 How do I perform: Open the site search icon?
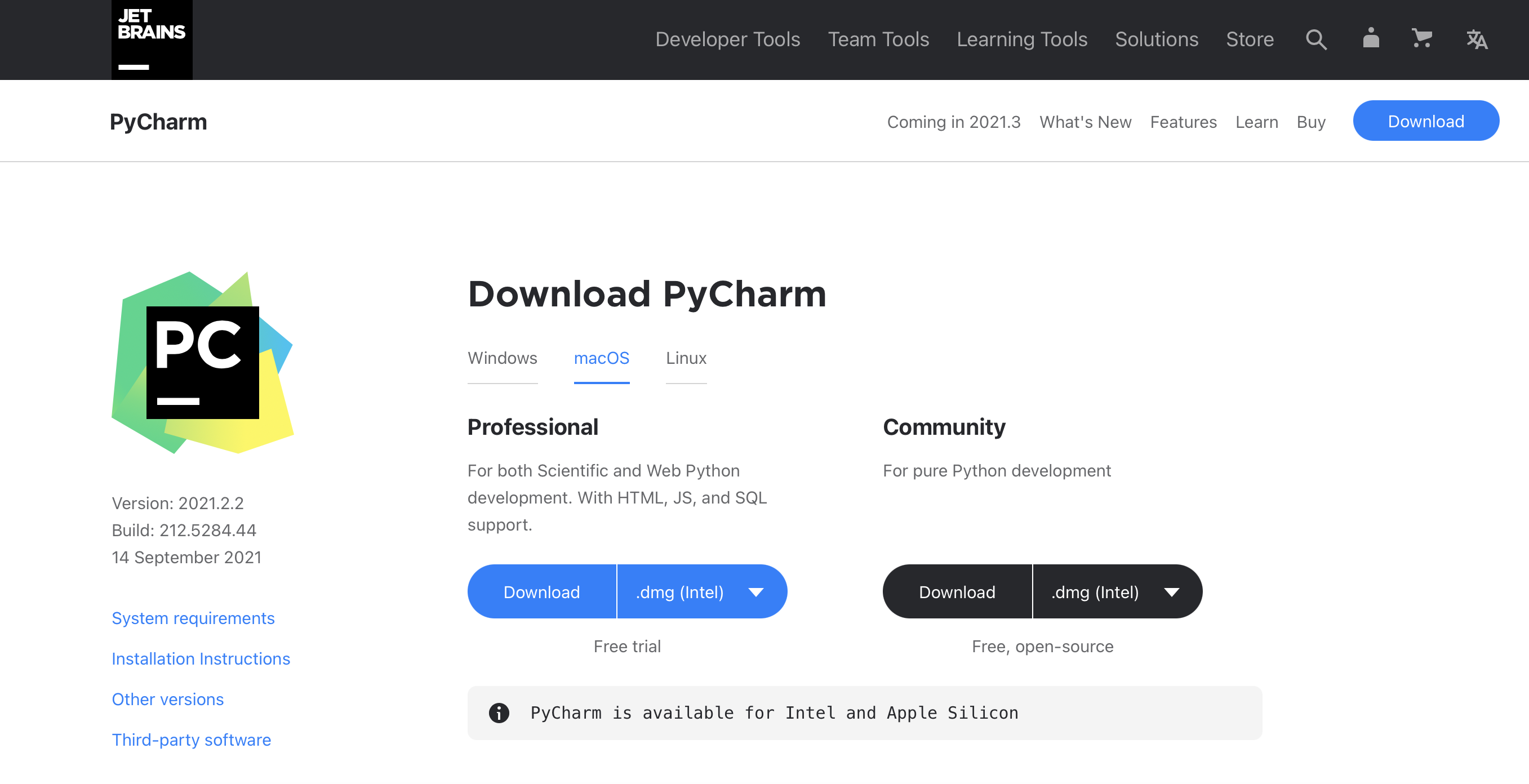click(x=1316, y=40)
